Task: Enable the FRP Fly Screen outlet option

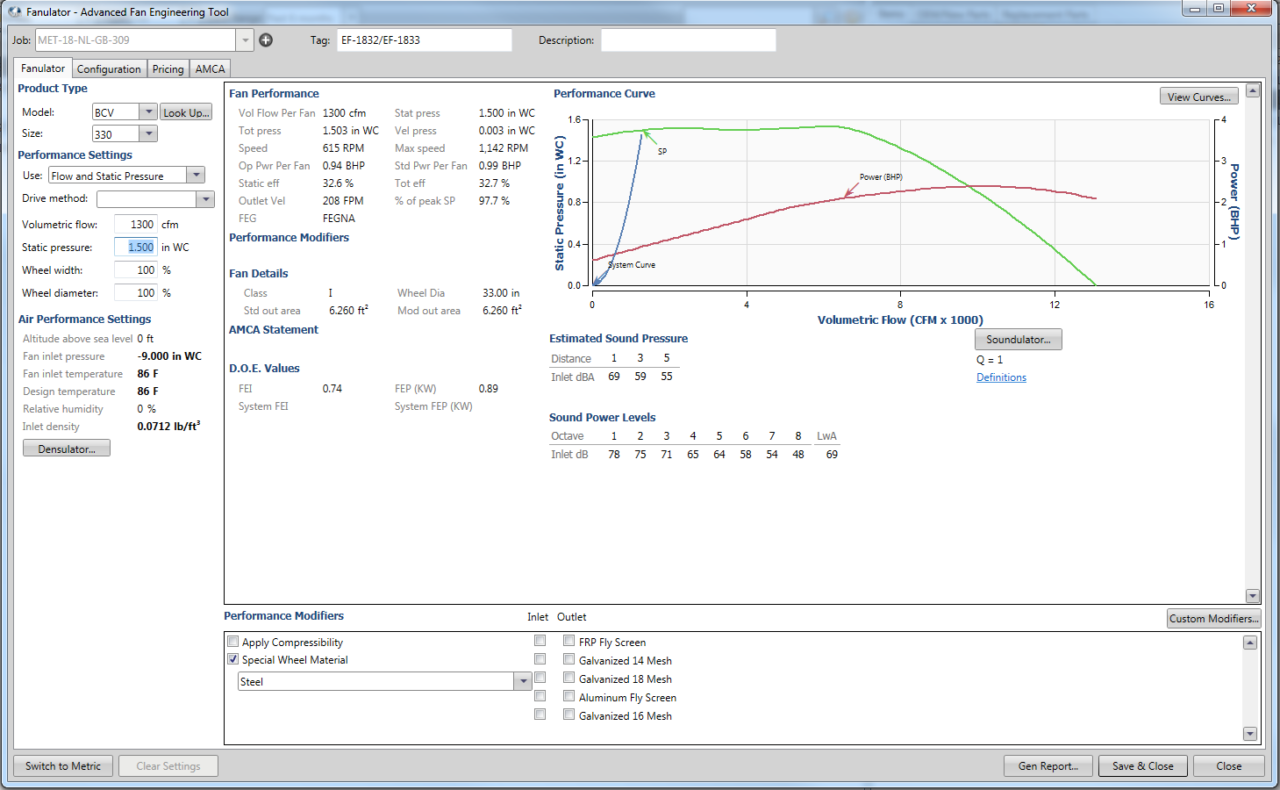Action: pyautogui.click(x=569, y=641)
